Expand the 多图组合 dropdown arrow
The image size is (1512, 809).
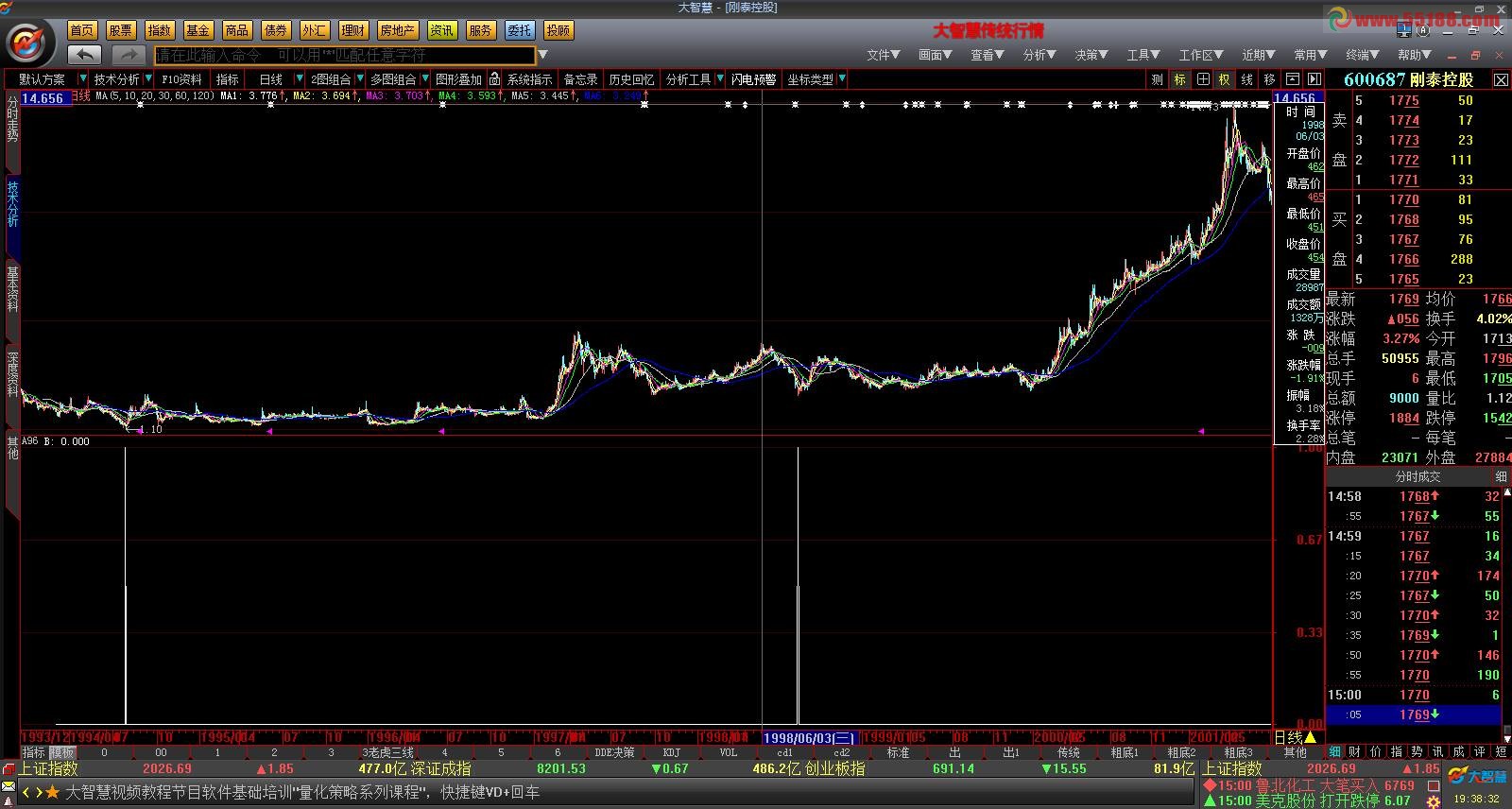(425, 79)
